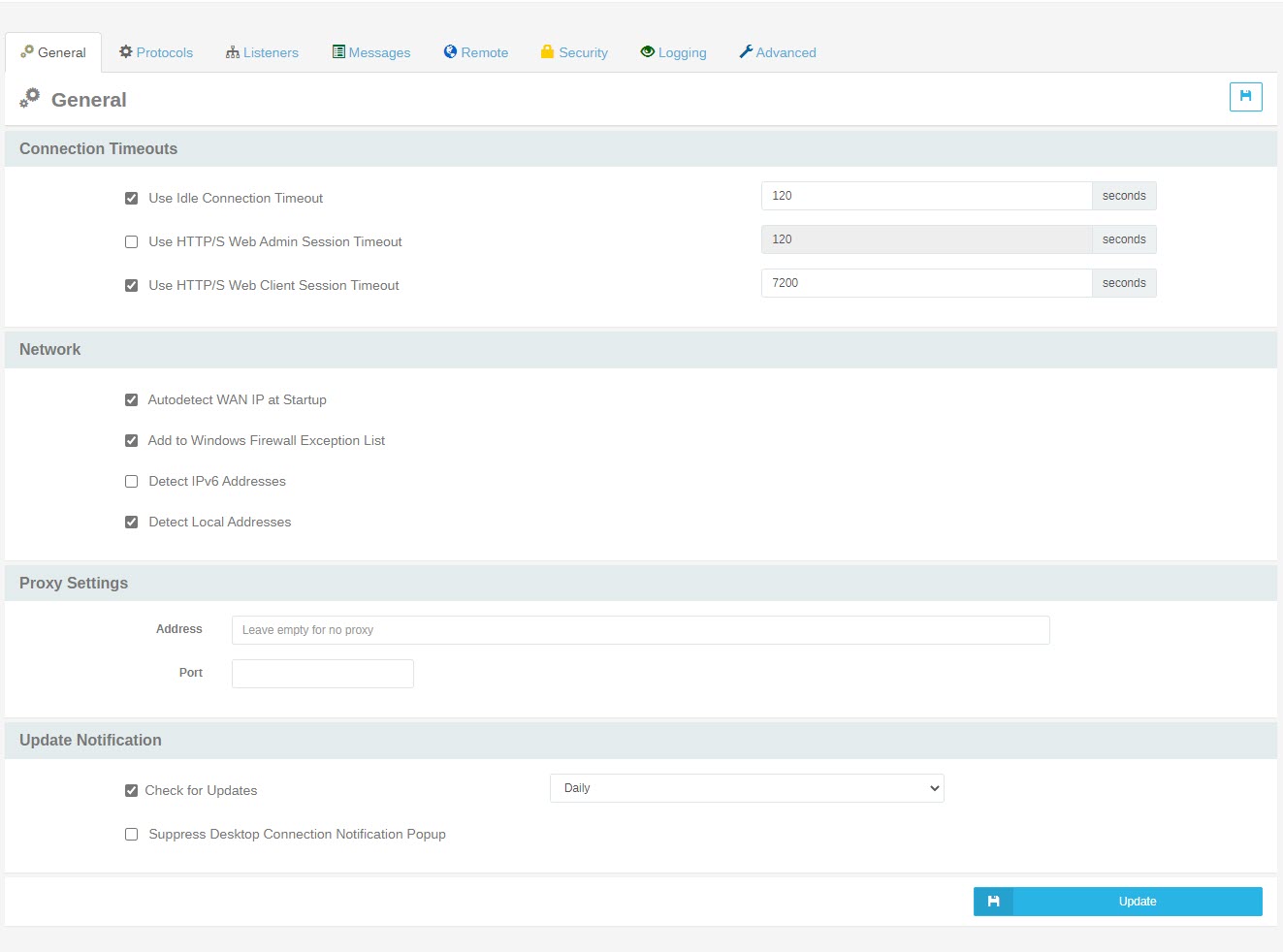Click the wrench icon on Advanced tab
The width and height of the screenshot is (1283, 952).
pos(746,51)
